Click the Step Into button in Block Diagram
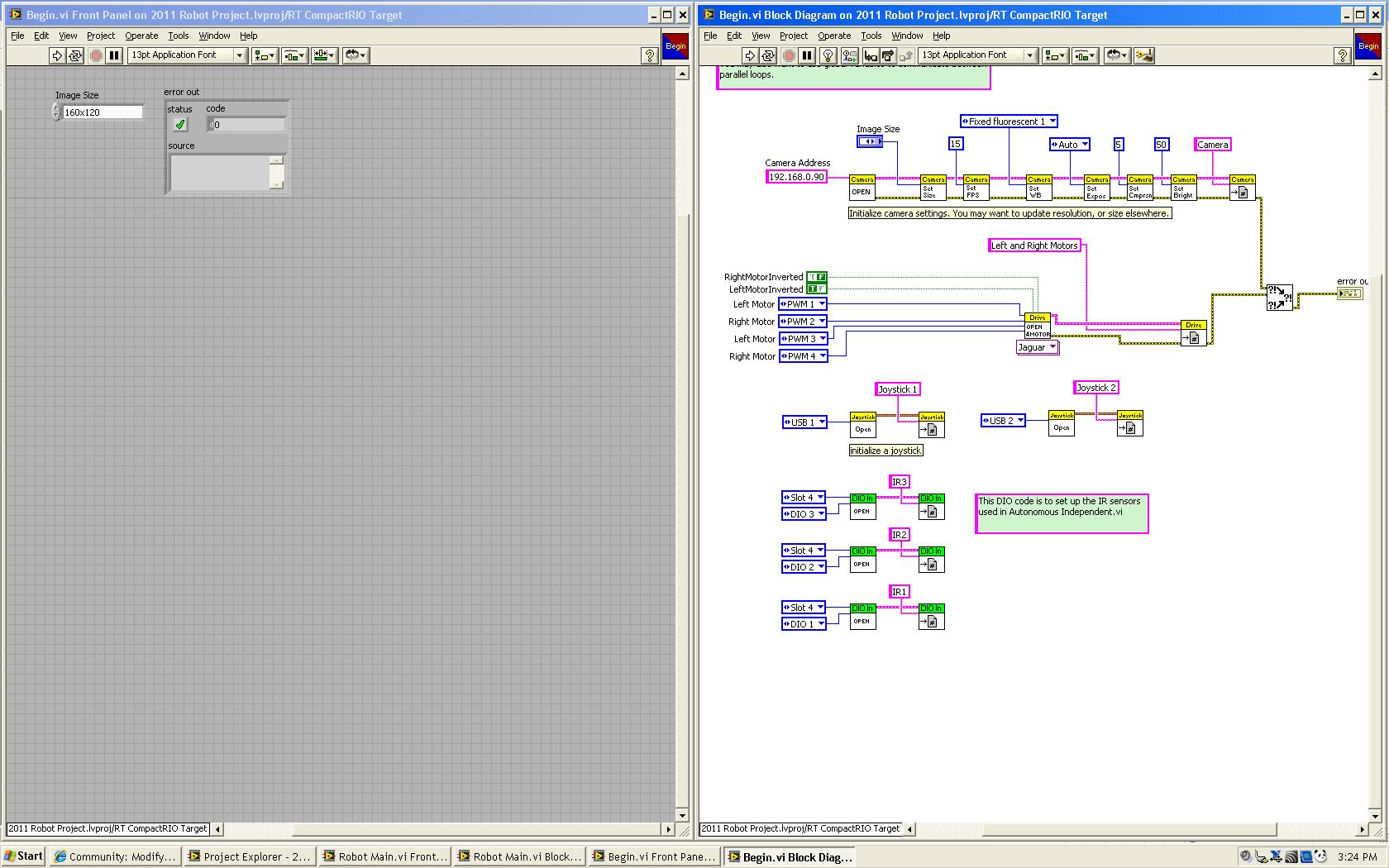This screenshot has width=1389, height=868. 870,55
